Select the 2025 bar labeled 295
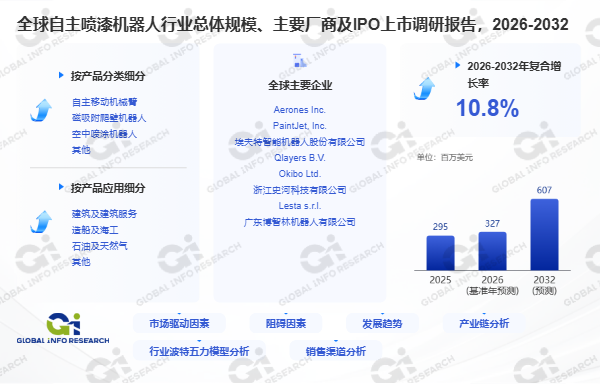This screenshot has height=384, width=600. pyautogui.click(x=440, y=253)
